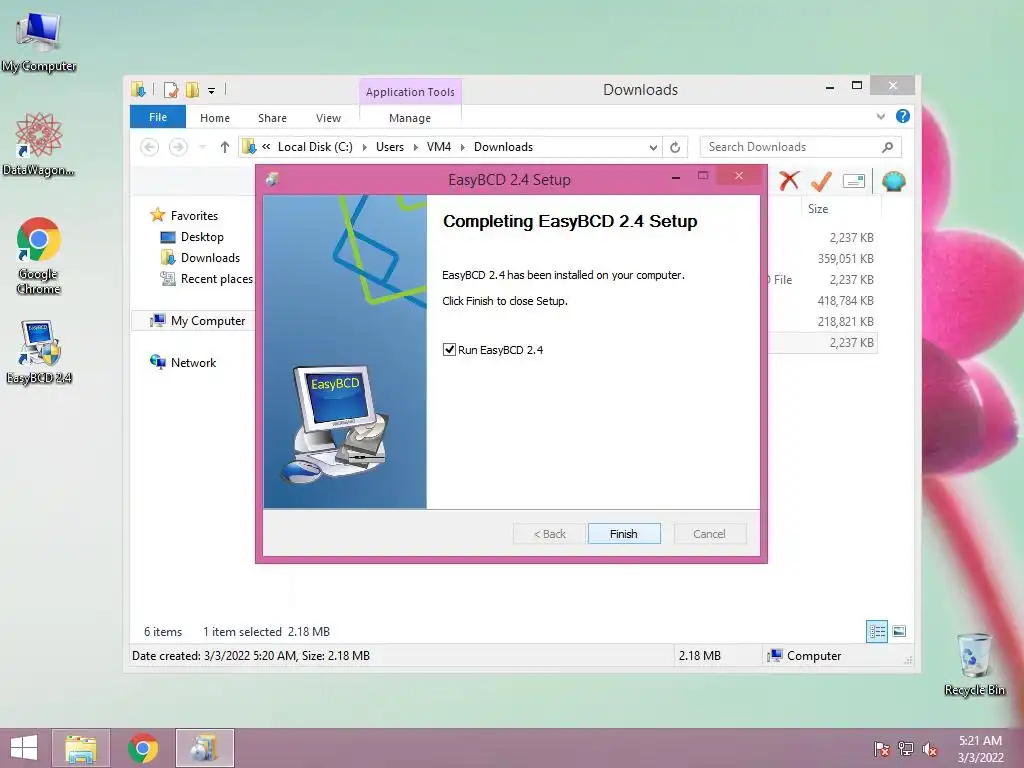Screen dimensions: 1024x768
Task: Click the muted volume tray icon
Action: point(930,749)
